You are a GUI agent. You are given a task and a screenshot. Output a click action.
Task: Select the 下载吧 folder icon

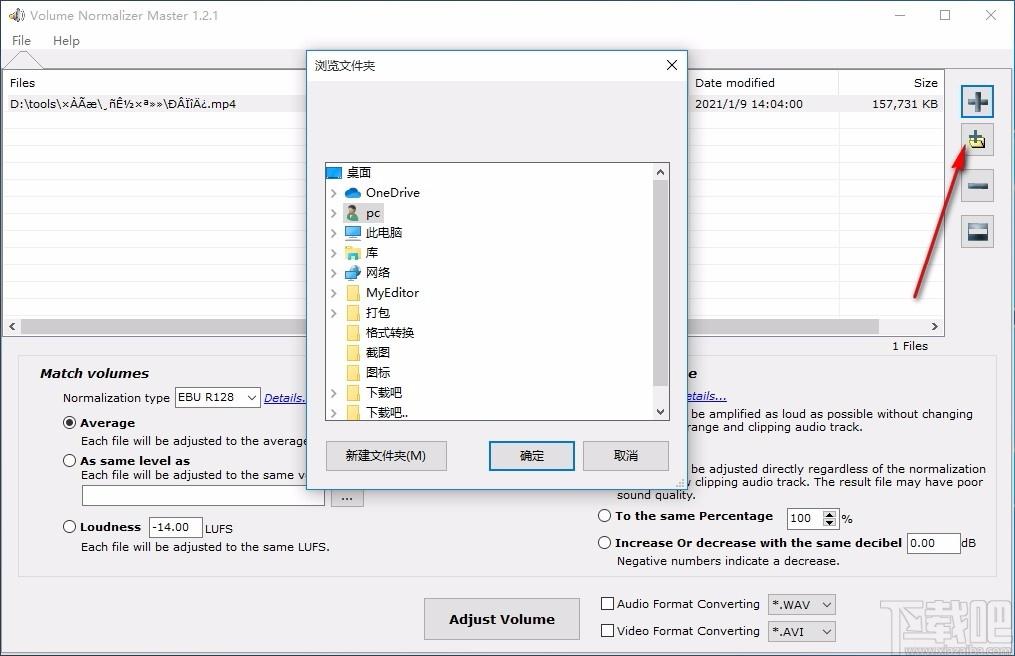click(x=353, y=392)
